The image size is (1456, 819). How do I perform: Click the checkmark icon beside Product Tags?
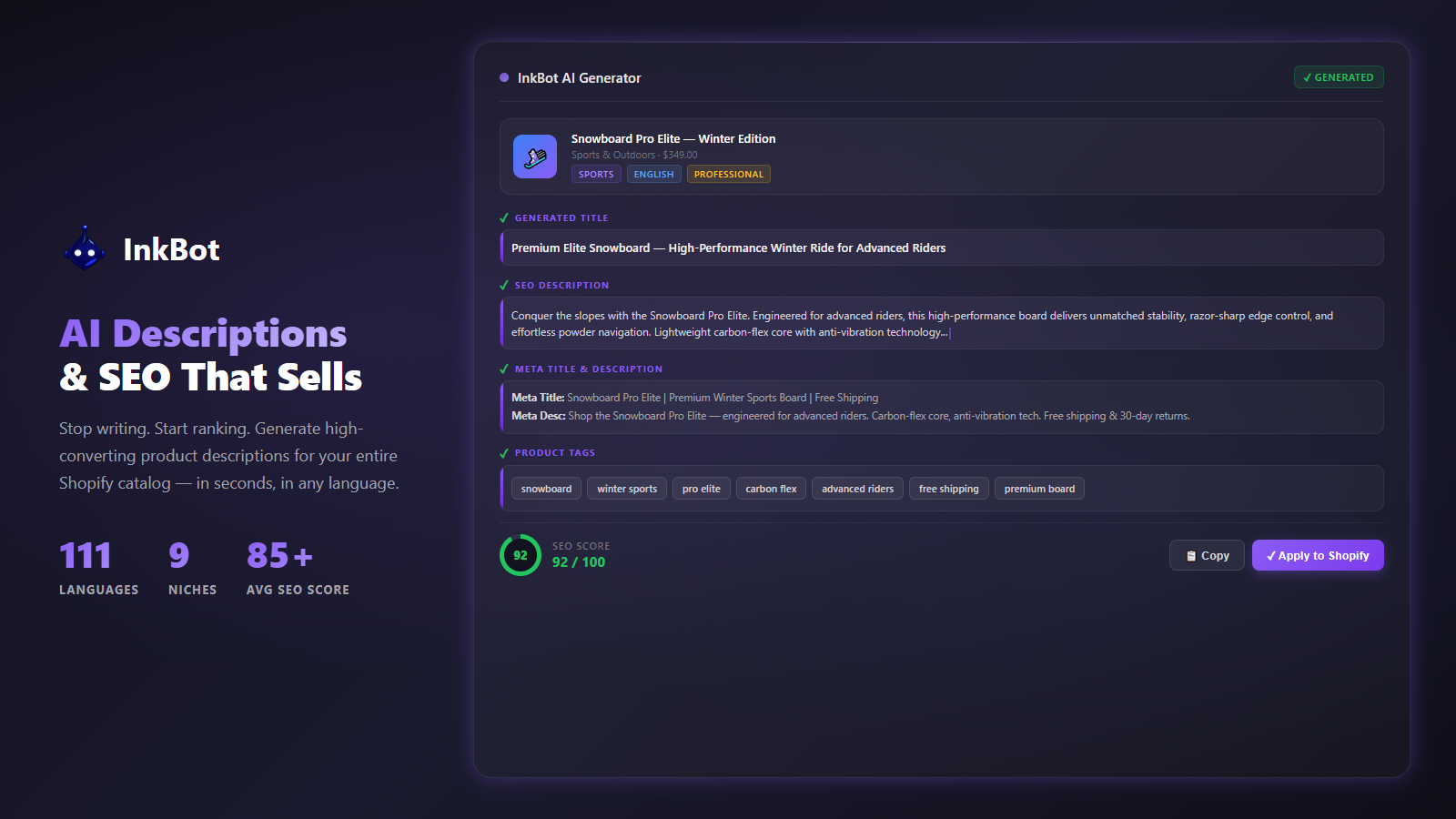click(x=504, y=453)
